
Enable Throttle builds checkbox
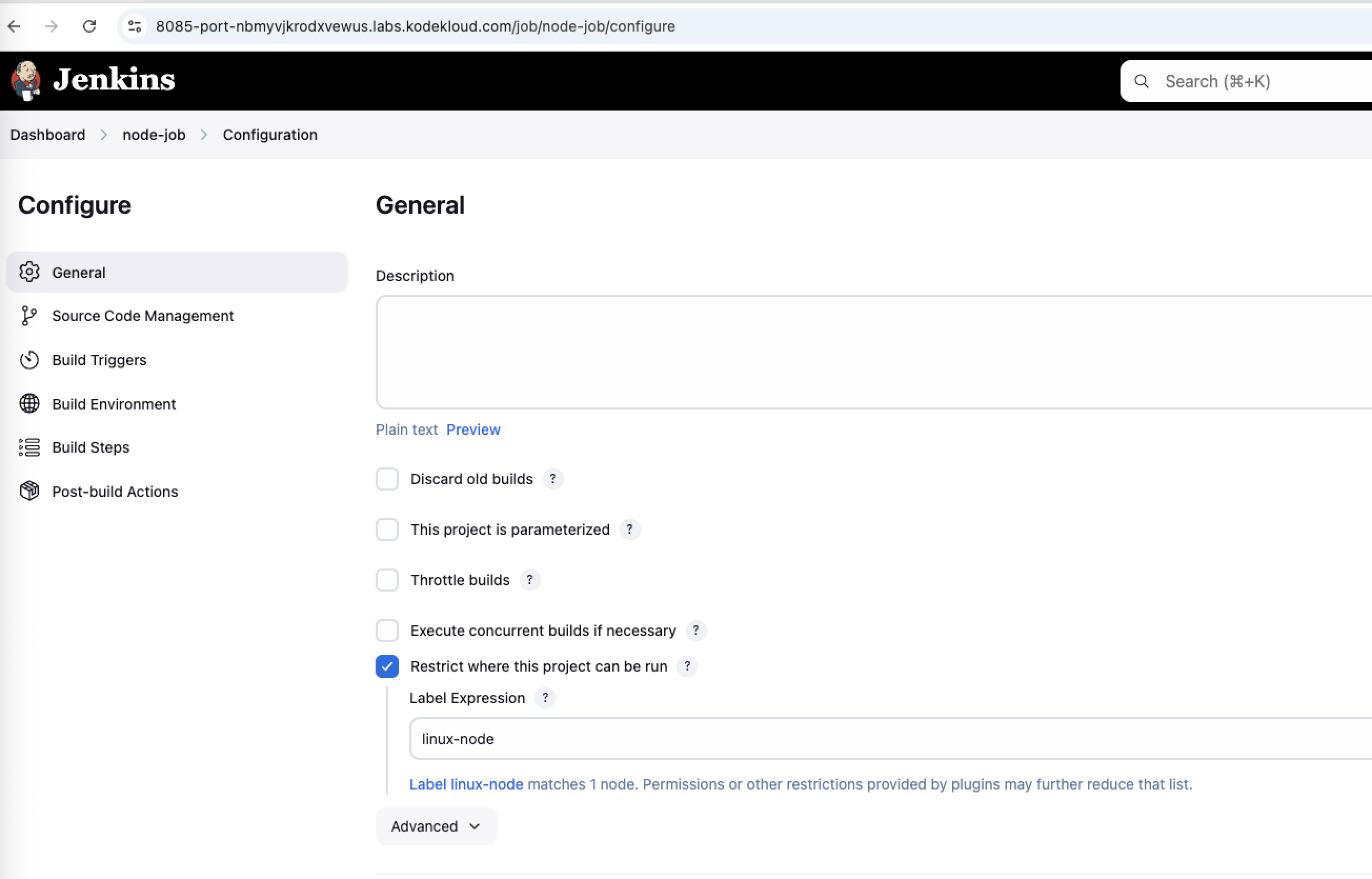387,580
